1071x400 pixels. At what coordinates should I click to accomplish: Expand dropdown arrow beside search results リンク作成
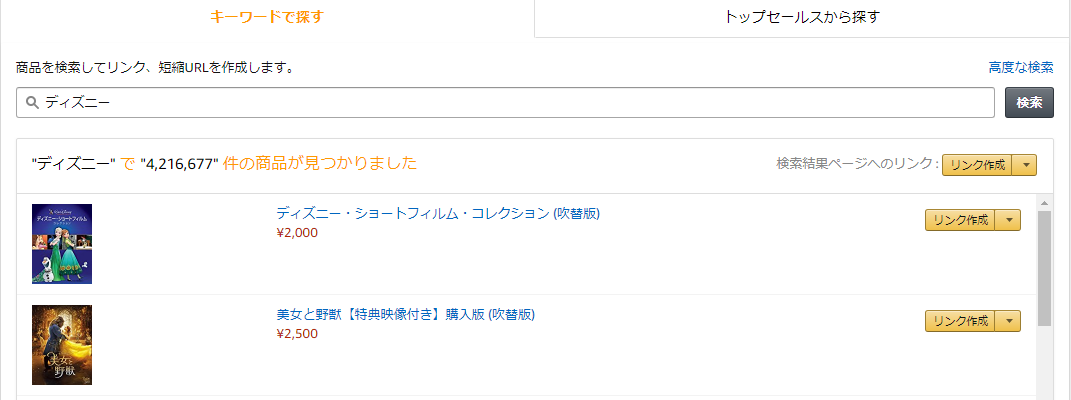pos(1025,165)
